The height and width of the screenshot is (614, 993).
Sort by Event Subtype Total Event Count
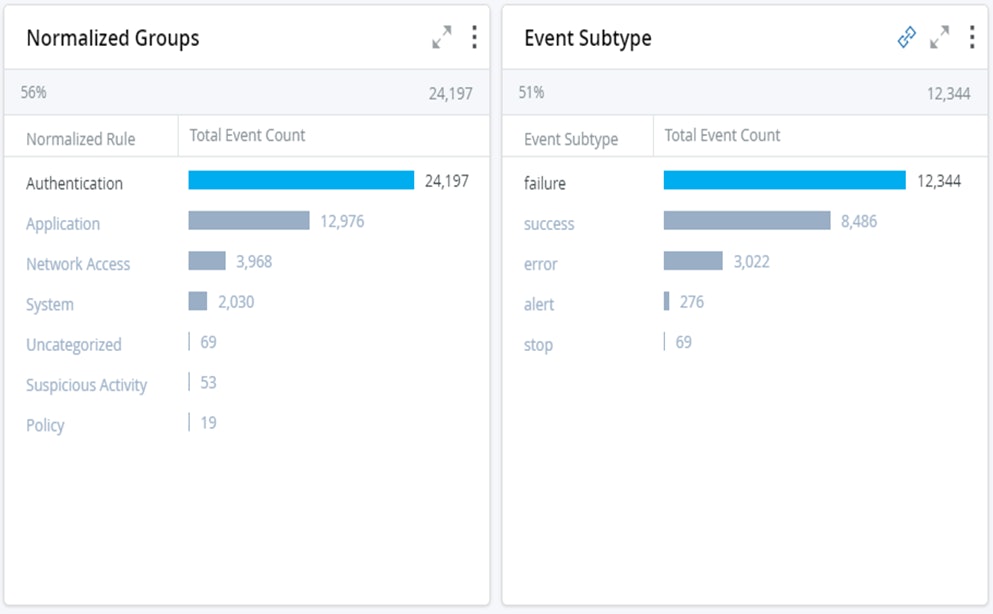(722, 135)
